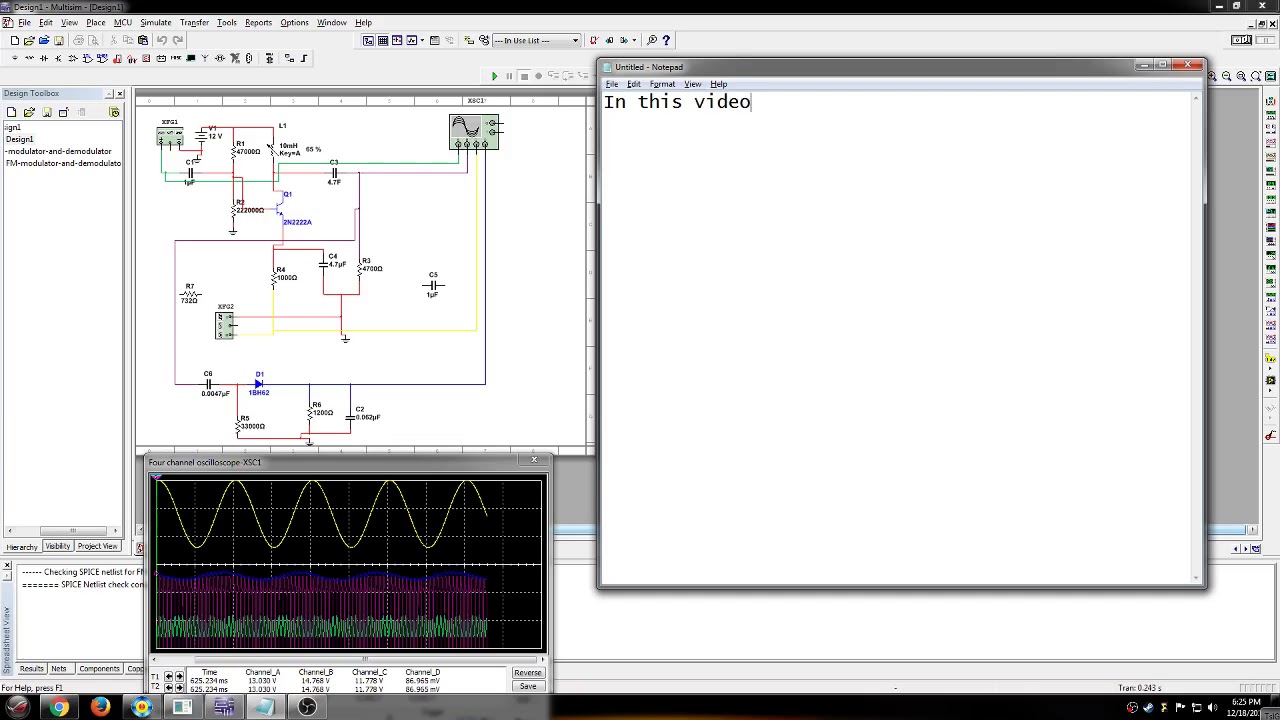Switch to the Hierarchy tab

click(22, 547)
